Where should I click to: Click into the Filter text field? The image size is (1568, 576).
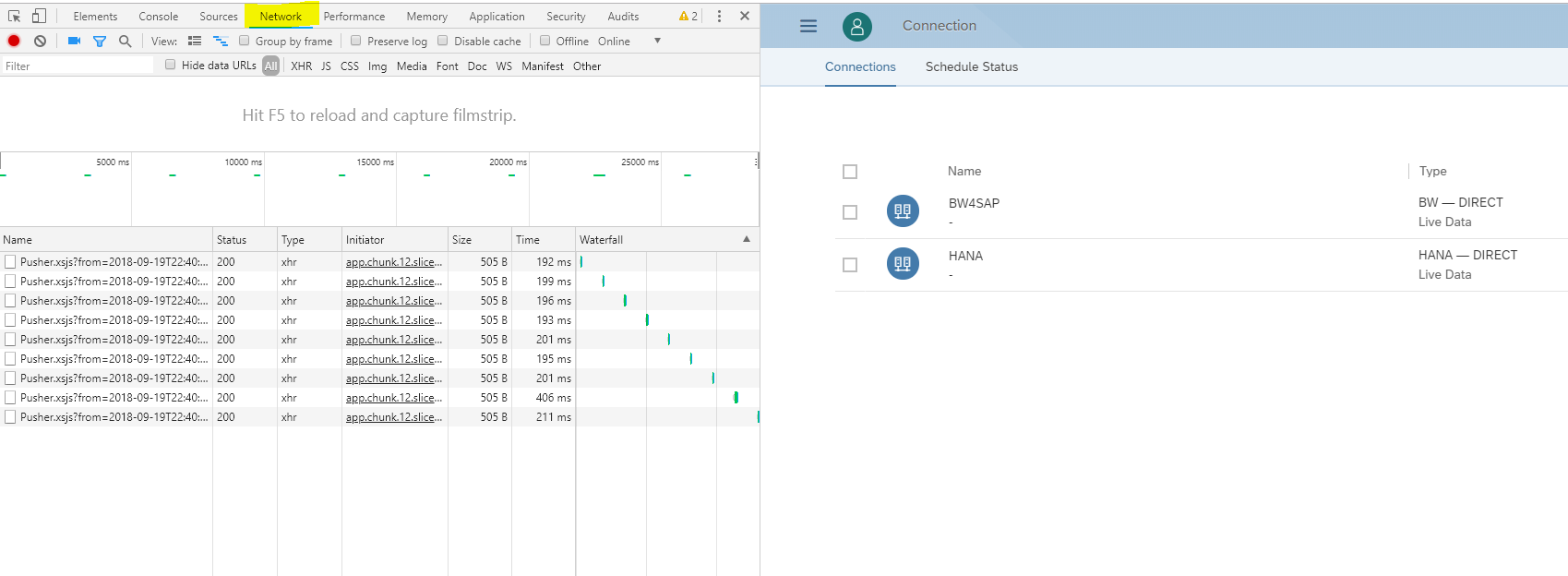(x=78, y=66)
